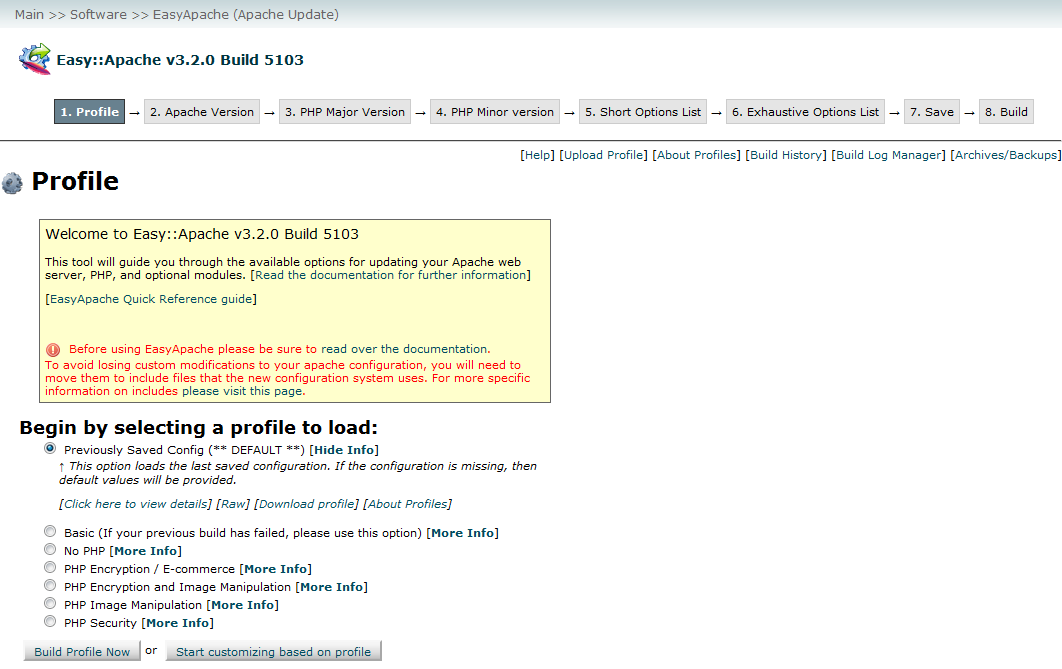Click Start customizing based on profile
The height and width of the screenshot is (669, 1062).
click(273, 652)
